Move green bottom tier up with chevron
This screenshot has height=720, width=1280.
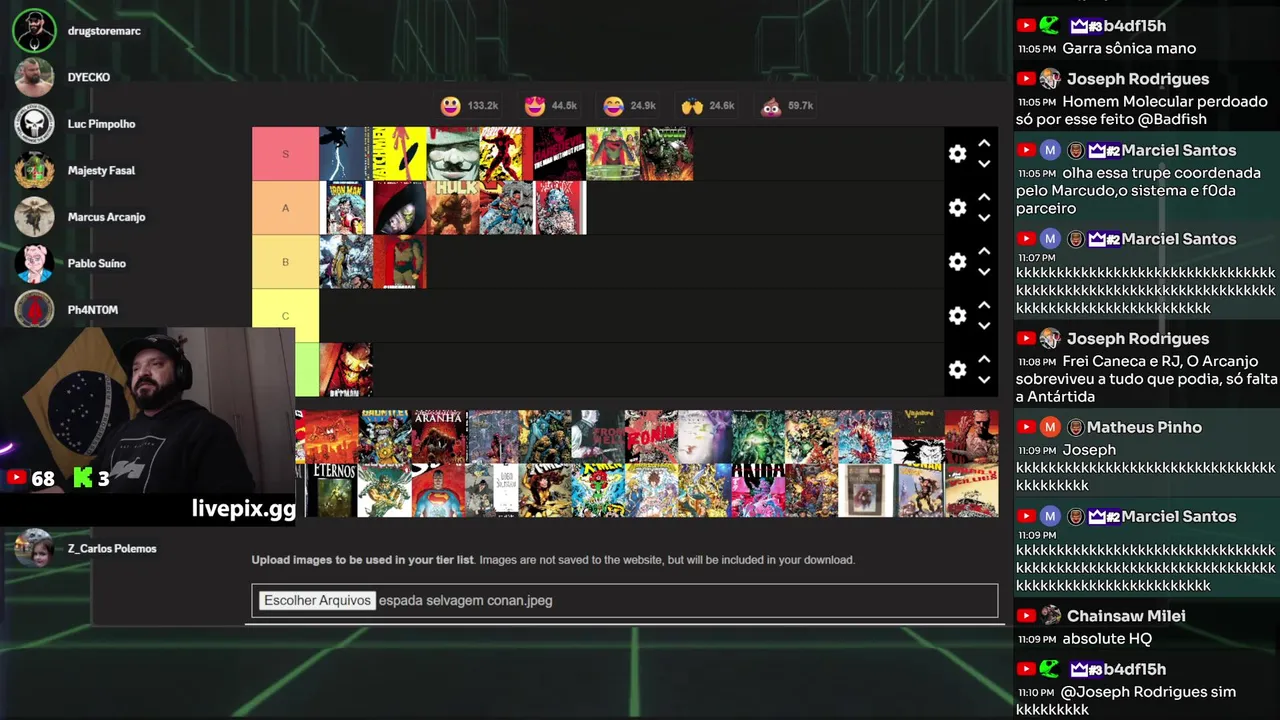tap(984, 359)
